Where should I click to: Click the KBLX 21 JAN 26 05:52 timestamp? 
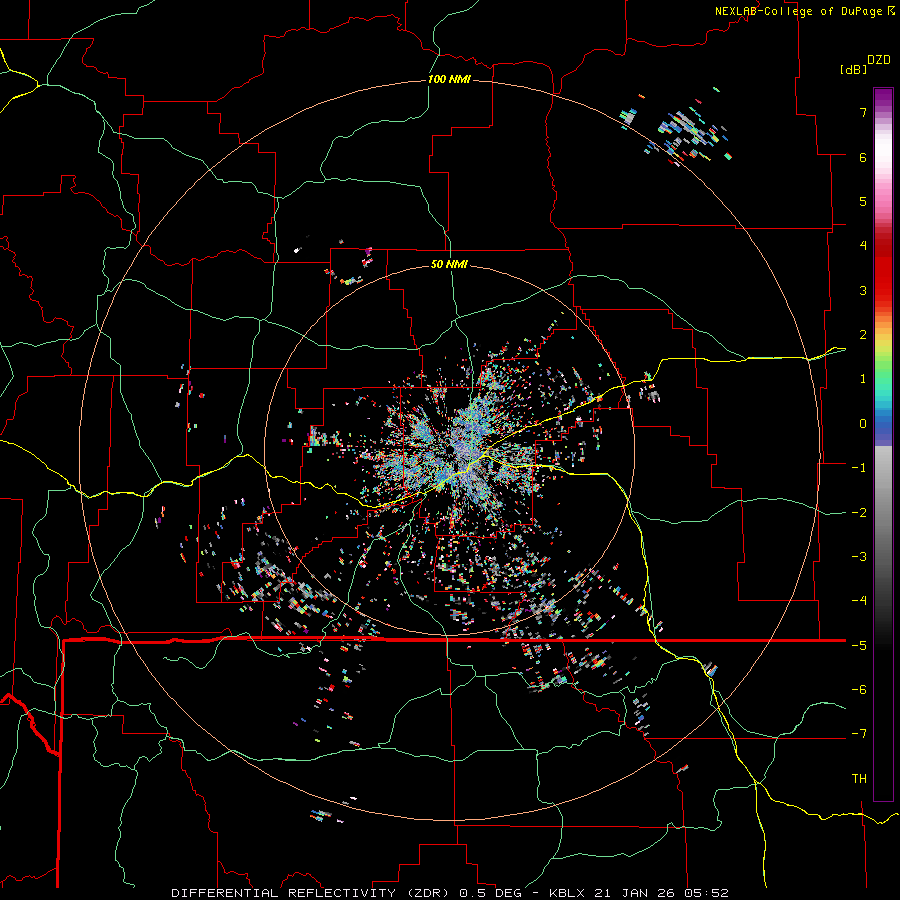pyautogui.click(x=639, y=893)
